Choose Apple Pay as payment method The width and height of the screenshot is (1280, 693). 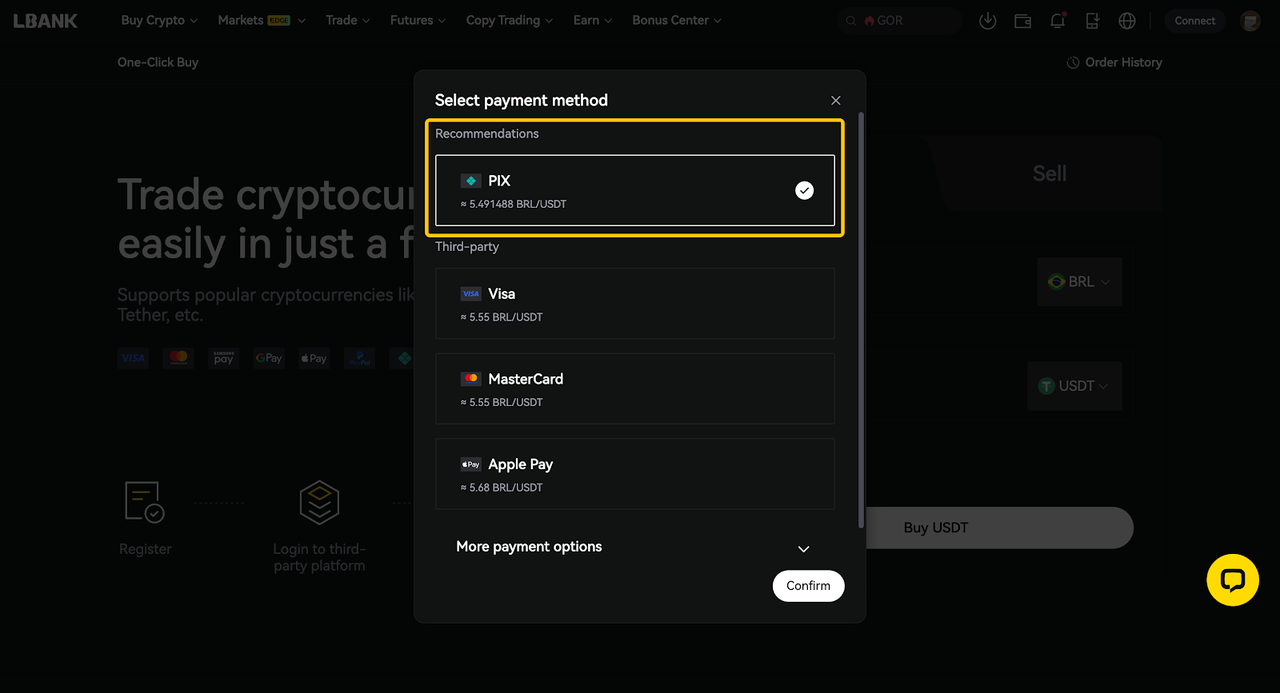[x=635, y=474]
